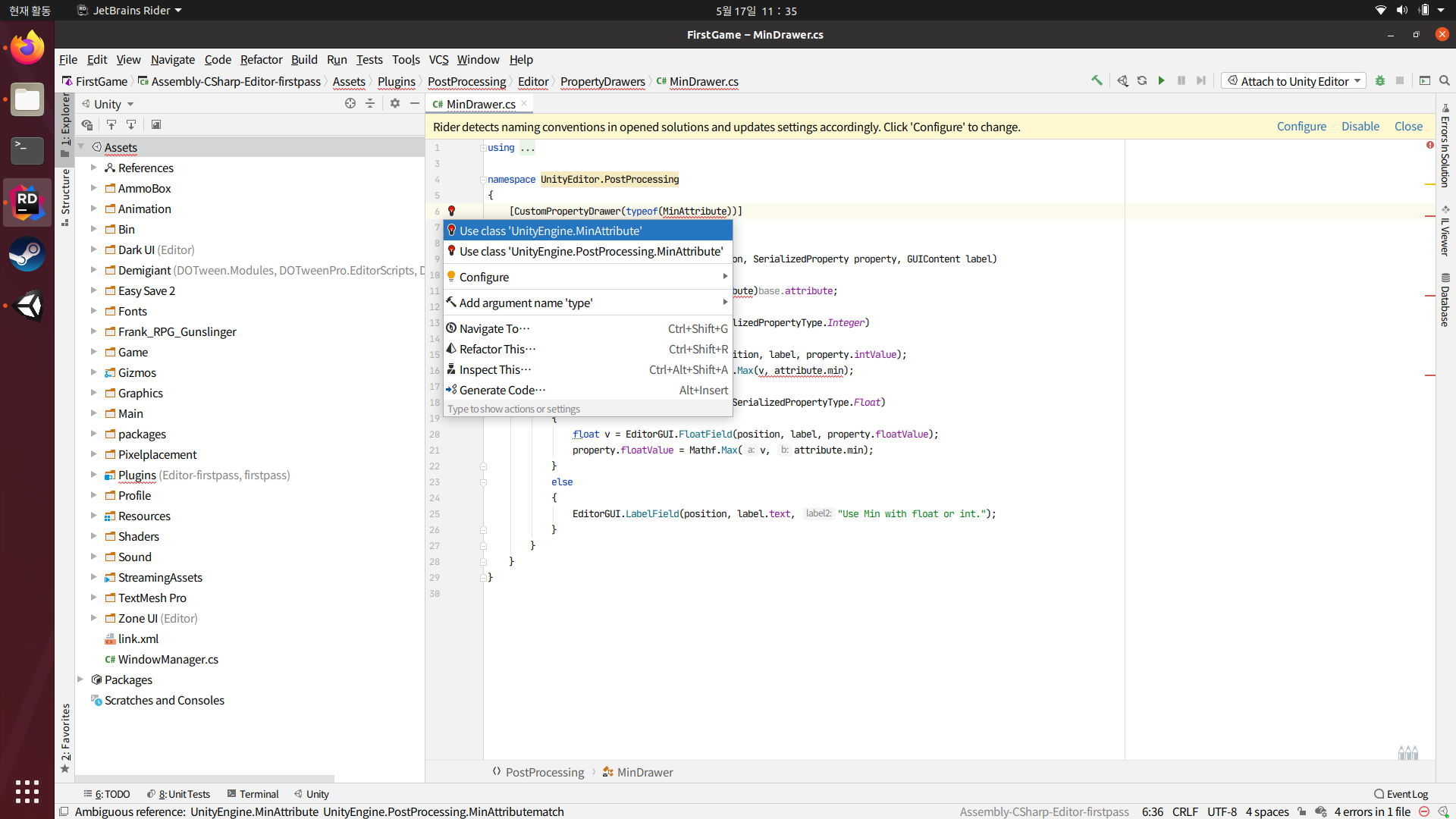
Task: Expand the Plugins folder
Action: coord(94,475)
